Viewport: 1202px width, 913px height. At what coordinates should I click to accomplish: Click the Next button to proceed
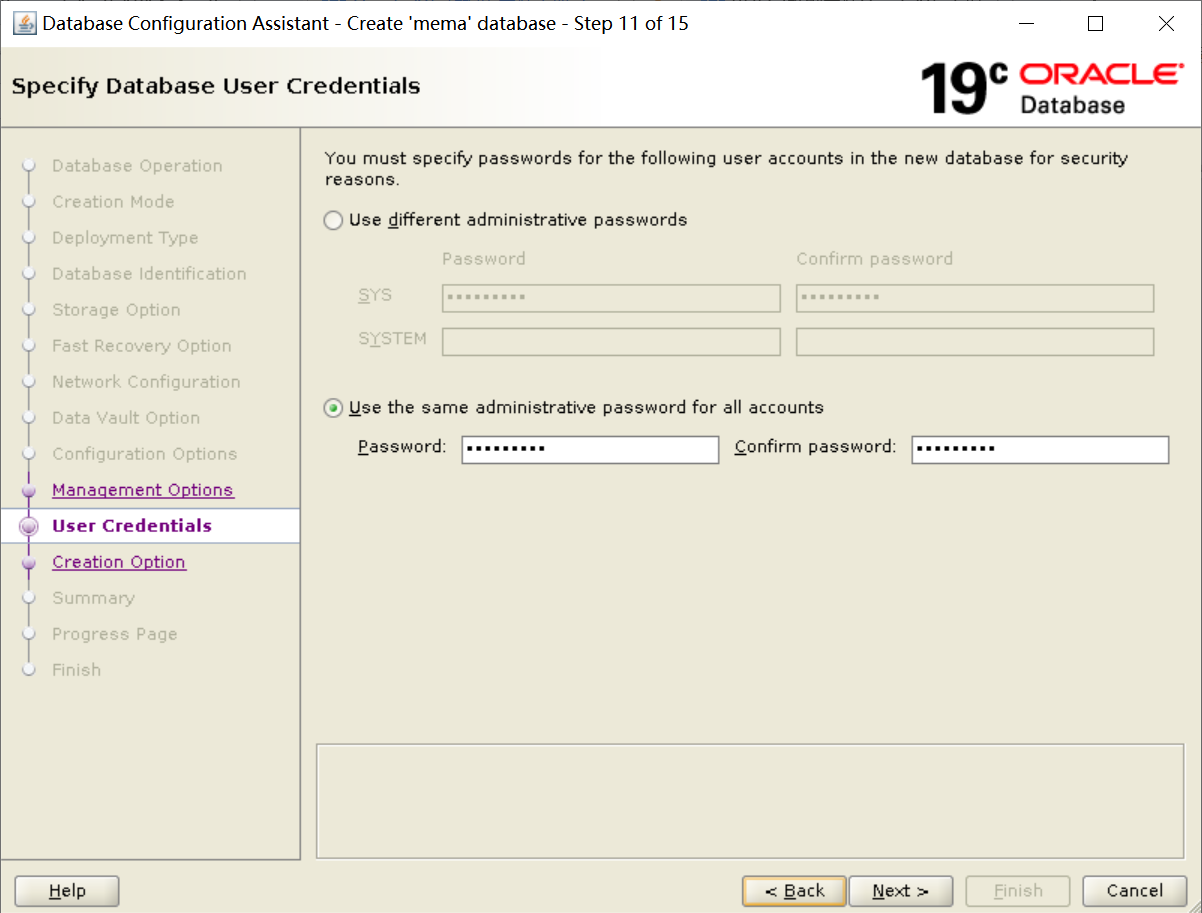pyautogui.click(x=900, y=890)
